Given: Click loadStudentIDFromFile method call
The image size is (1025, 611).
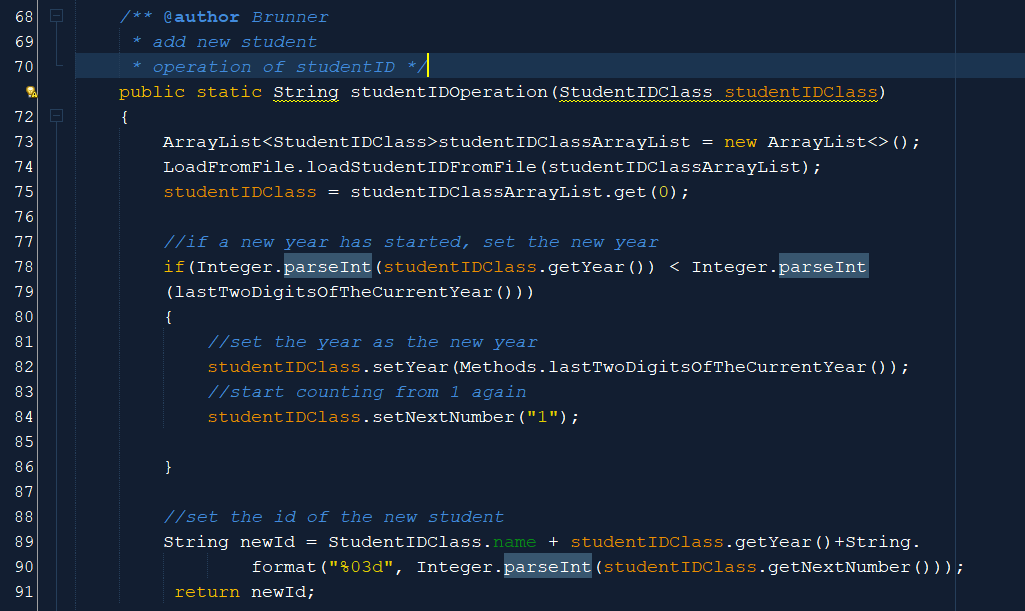Looking at the screenshot, I should click(421, 167).
